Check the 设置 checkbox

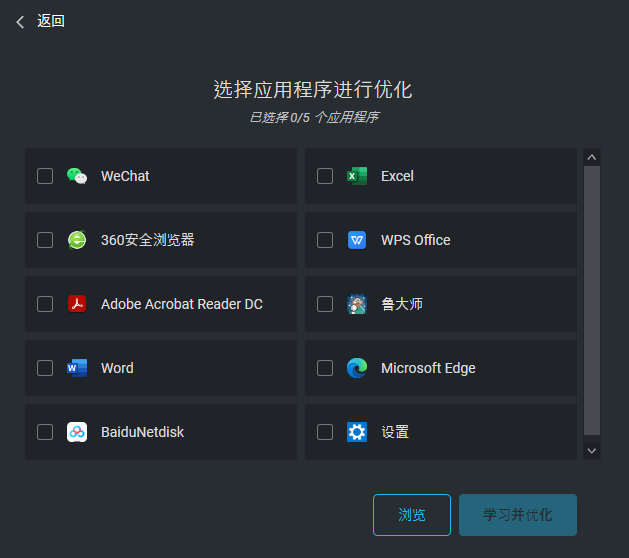(325, 432)
